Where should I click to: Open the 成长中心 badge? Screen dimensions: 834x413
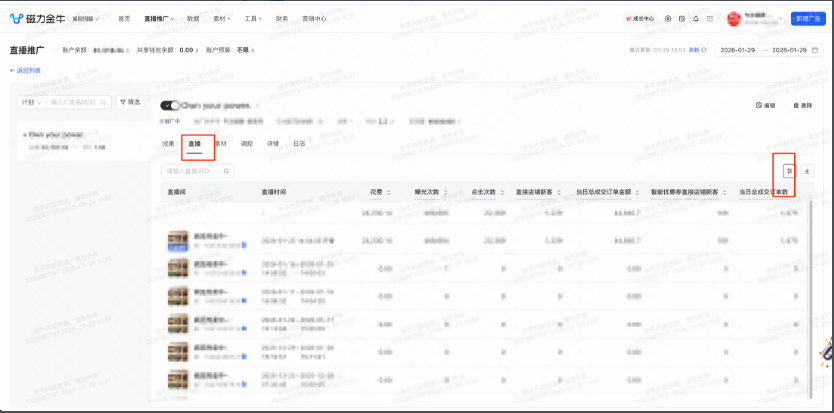click(x=640, y=19)
